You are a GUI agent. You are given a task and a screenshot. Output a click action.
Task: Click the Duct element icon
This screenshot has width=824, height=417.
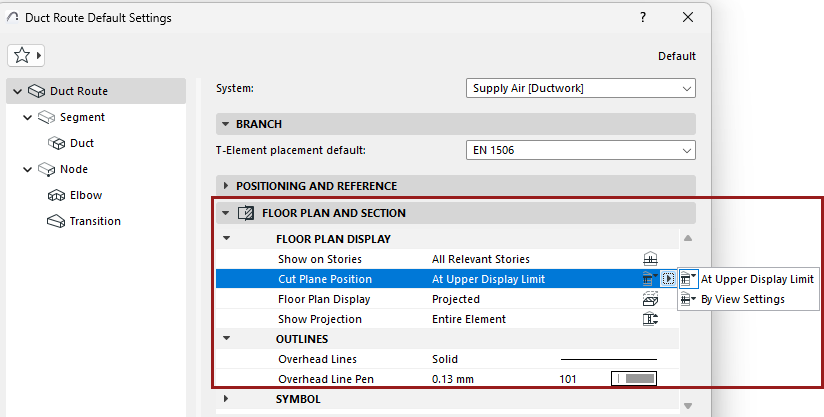(x=56, y=143)
